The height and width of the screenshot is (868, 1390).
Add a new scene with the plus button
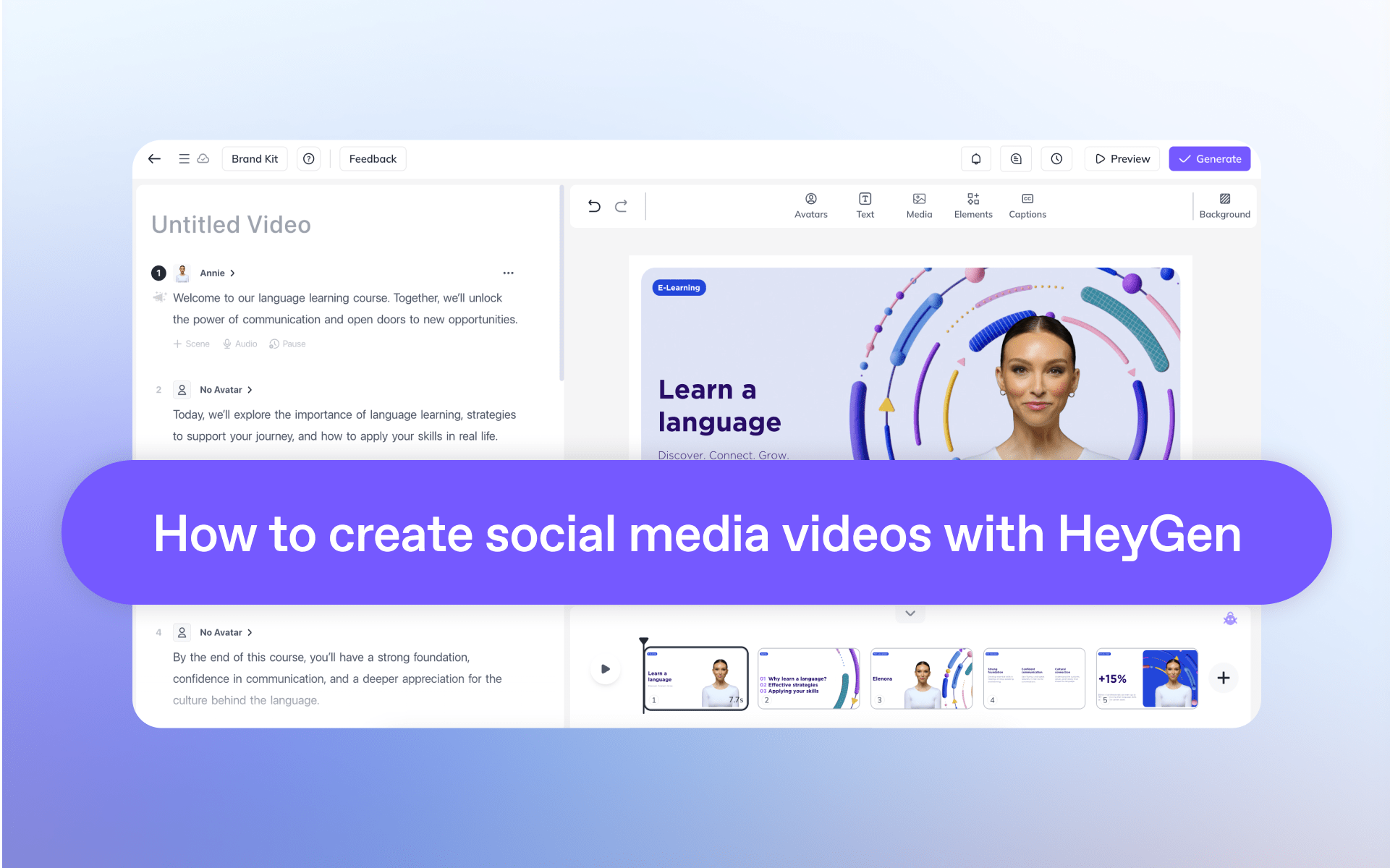coord(1224,678)
